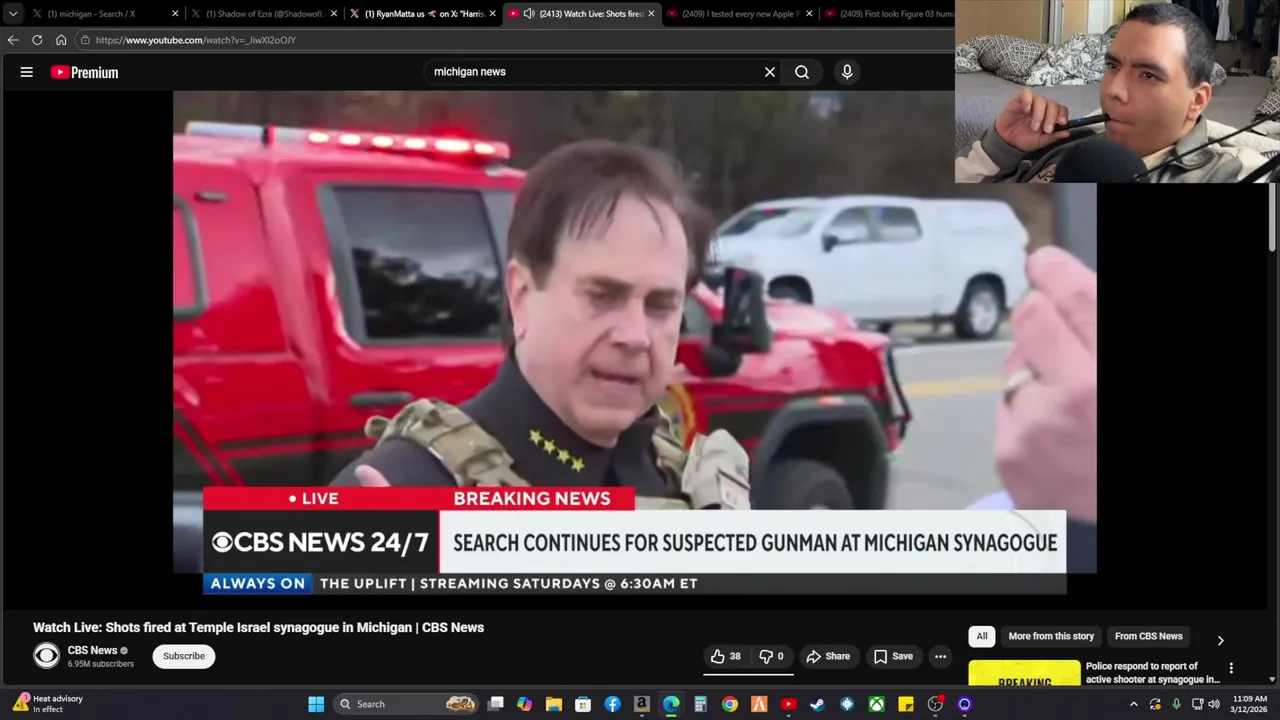This screenshot has width=1280, height=720.
Task: Close the 'michigan - Search / X' tab
Action: [175, 14]
